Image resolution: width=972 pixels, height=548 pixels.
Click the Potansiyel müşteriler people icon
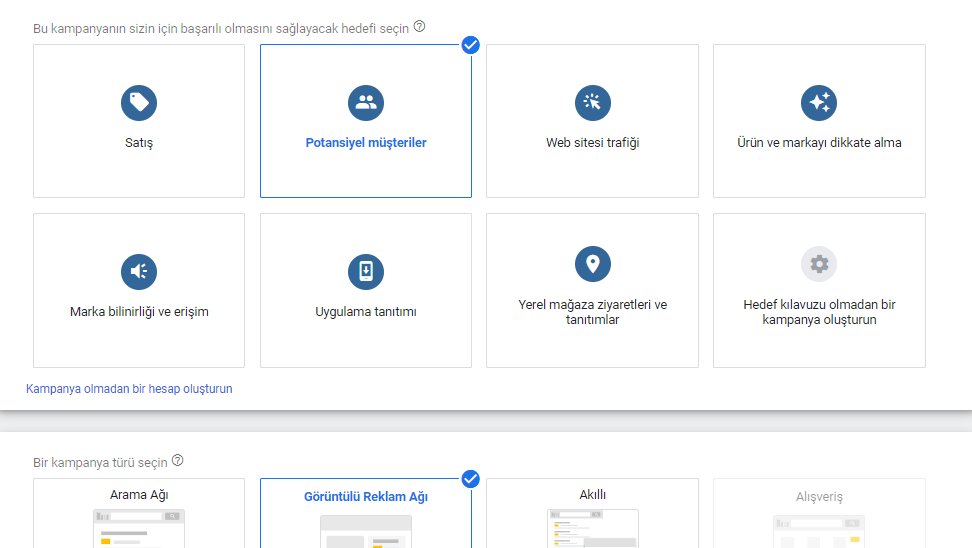tap(366, 102)
